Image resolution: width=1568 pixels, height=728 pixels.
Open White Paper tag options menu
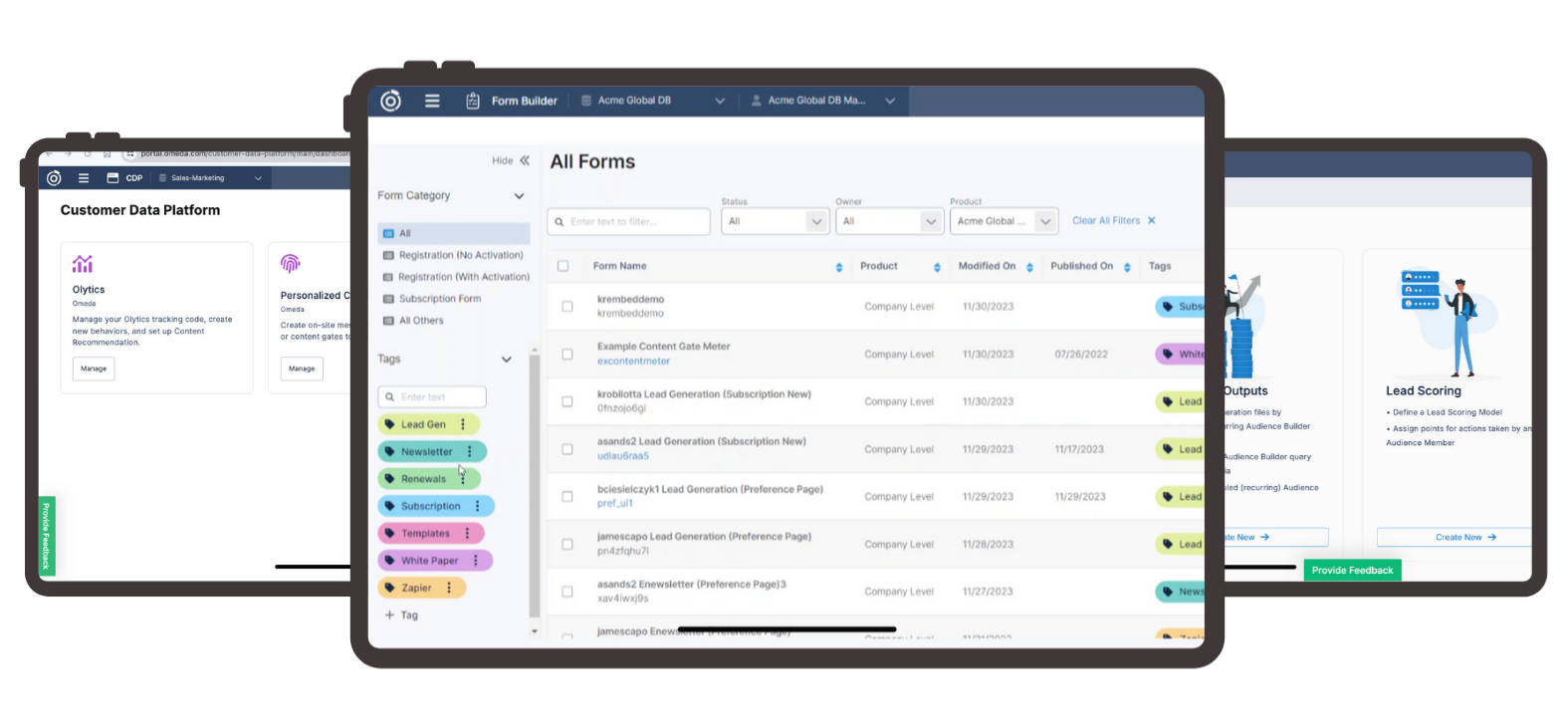point(476,561)
